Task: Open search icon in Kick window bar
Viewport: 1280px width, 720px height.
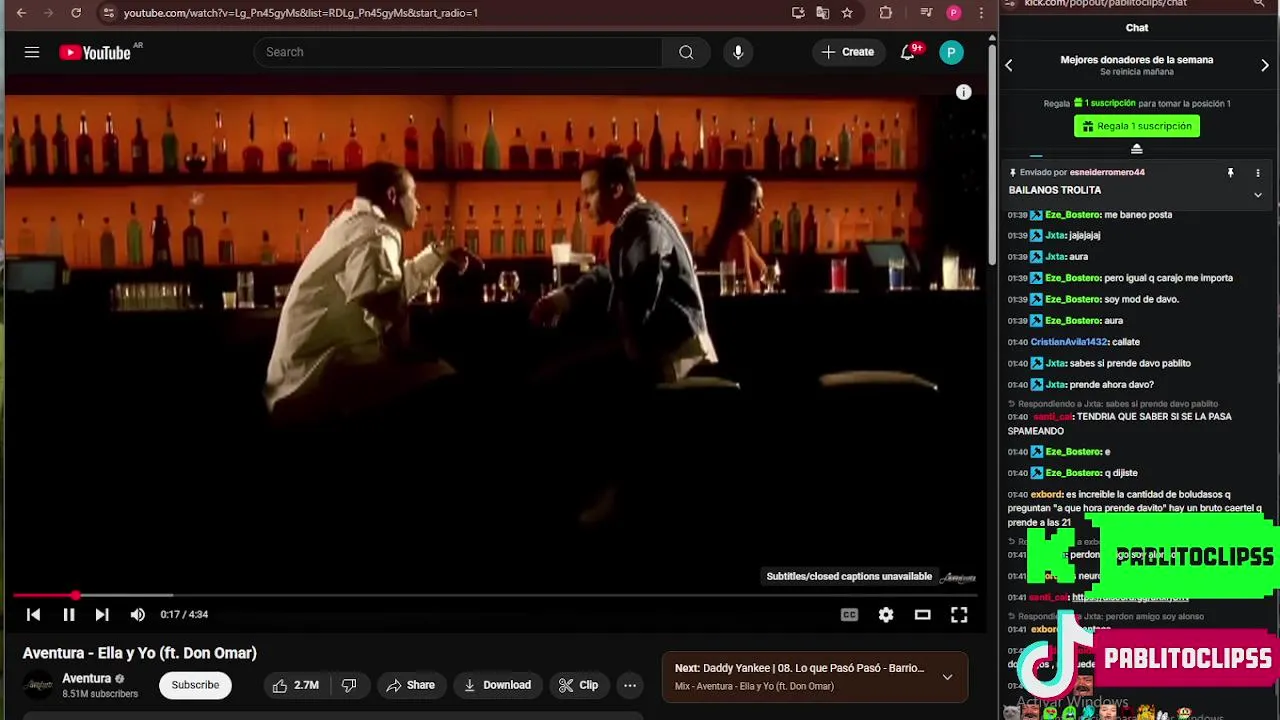Action: (1259, 4)
